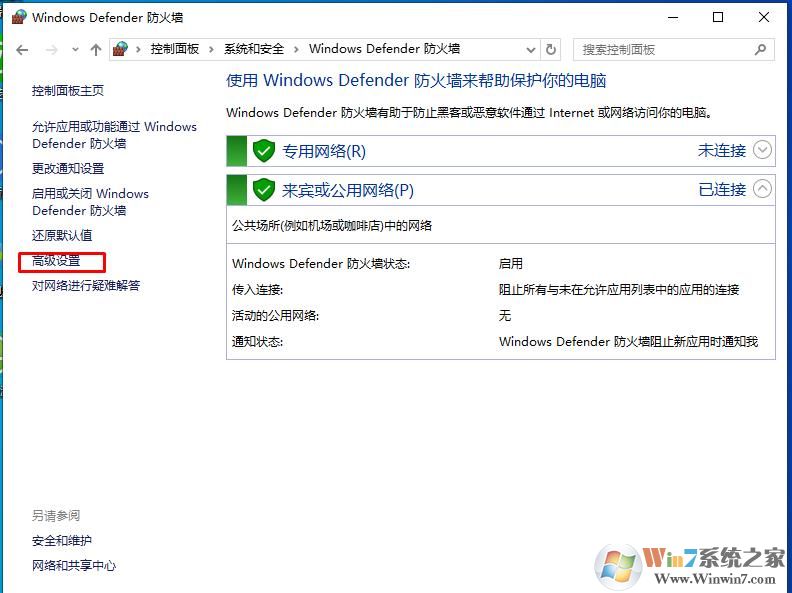Viewport: 792px width, 593px height.
Task: Click the Back arrow navigation button
Action: click(x=22, y=50)
